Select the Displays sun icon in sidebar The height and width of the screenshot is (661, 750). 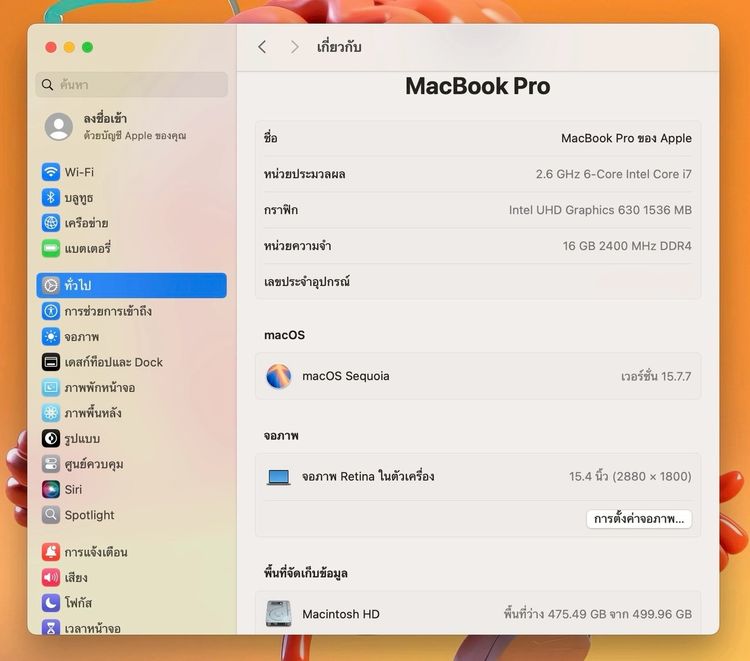tap(51, 337)
